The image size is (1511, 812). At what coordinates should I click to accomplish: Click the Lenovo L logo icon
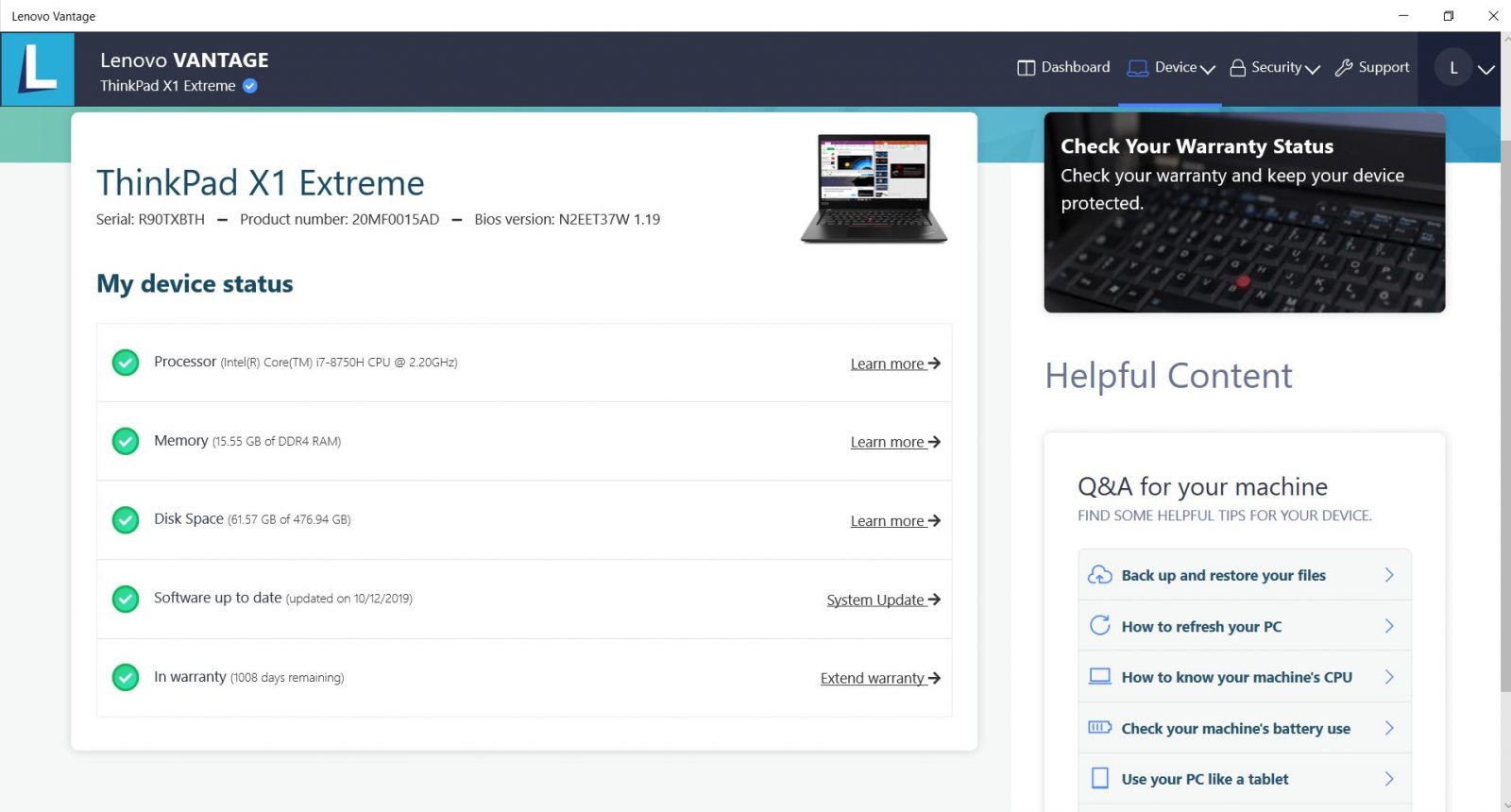point(38,69)
